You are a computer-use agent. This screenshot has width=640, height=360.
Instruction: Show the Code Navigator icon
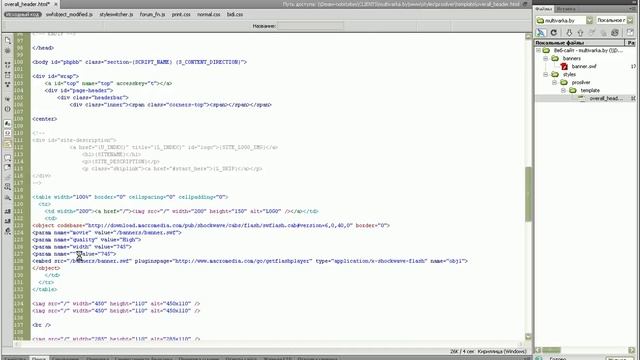point(8,51)
